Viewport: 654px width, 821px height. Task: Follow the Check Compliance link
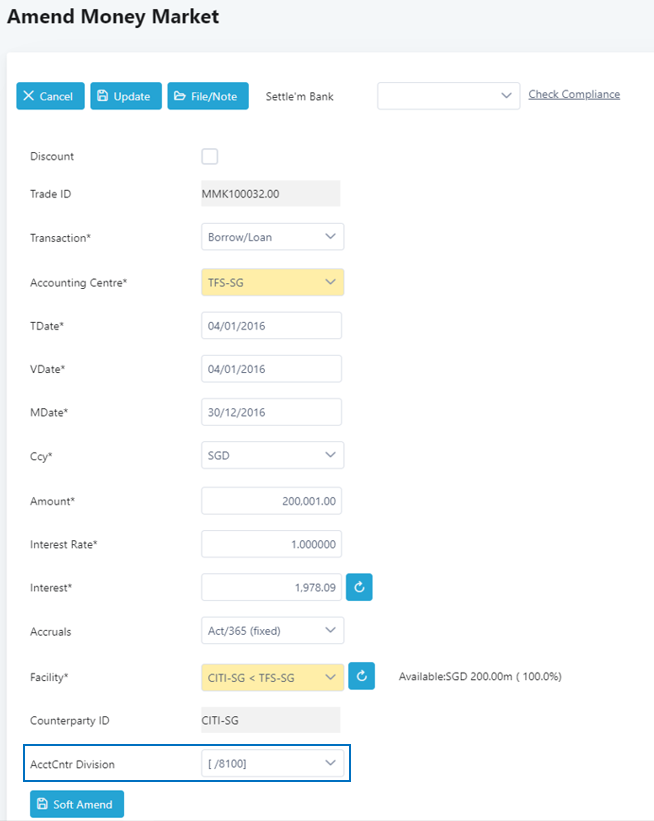pos(574,94)
